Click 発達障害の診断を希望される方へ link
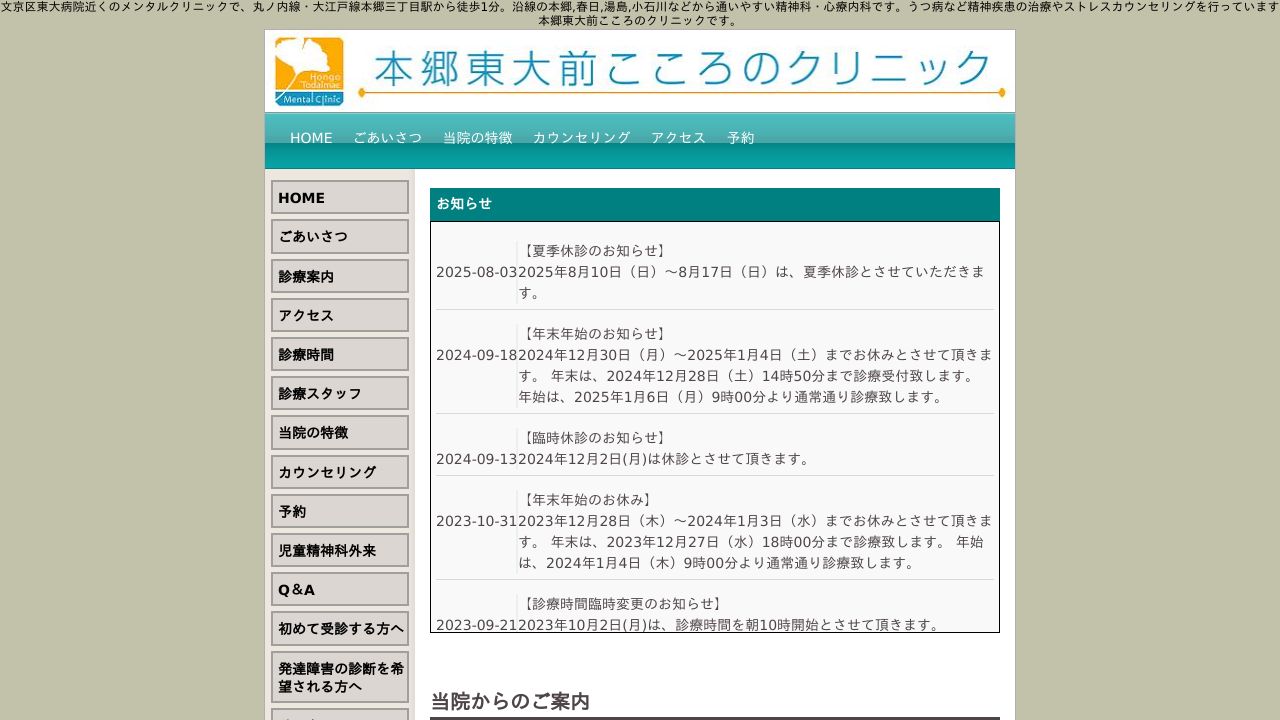This screenshot has height=720, width=1280. pos(339,677)
